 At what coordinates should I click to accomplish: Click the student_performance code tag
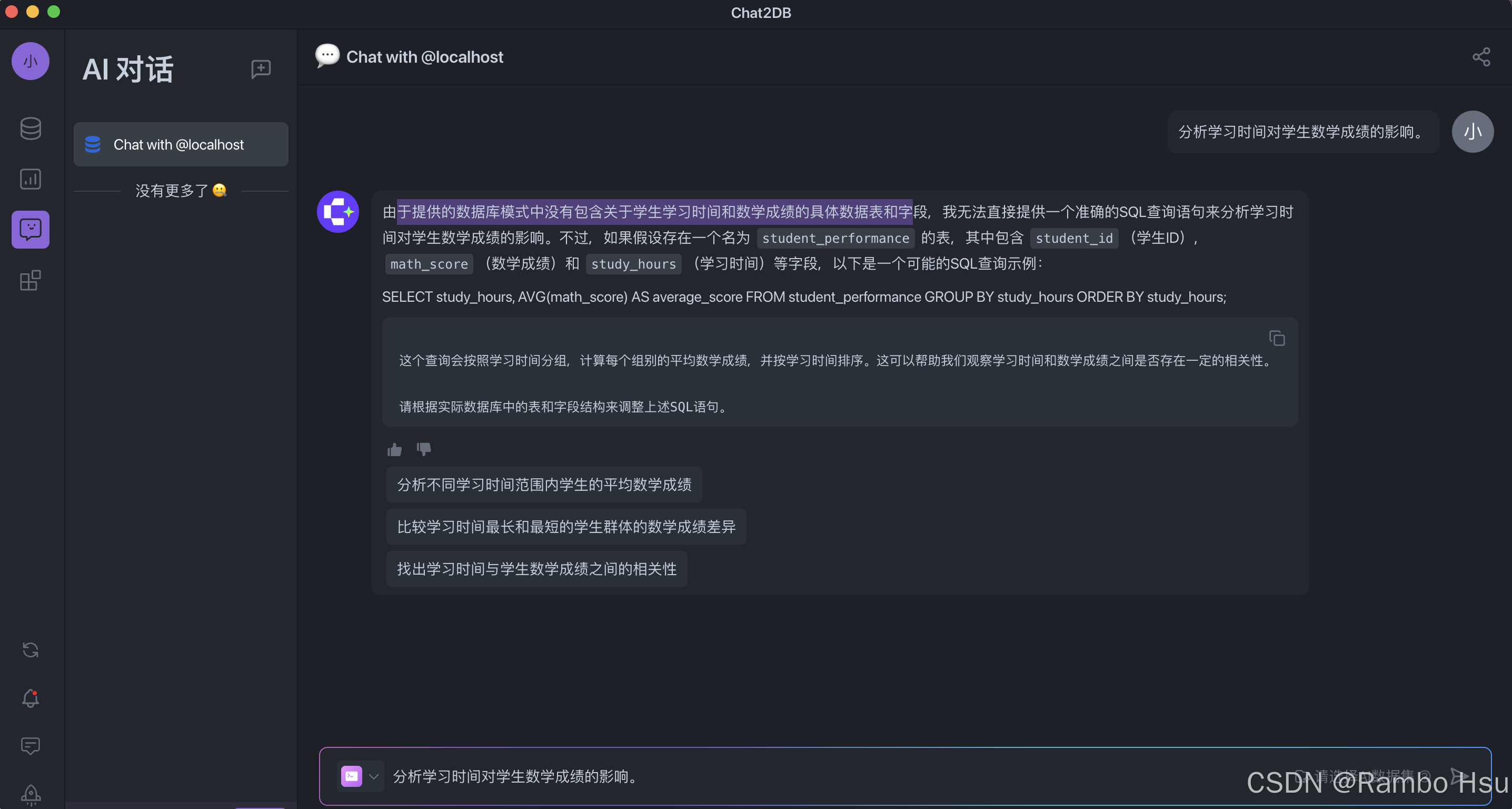(x=836, y=239)
